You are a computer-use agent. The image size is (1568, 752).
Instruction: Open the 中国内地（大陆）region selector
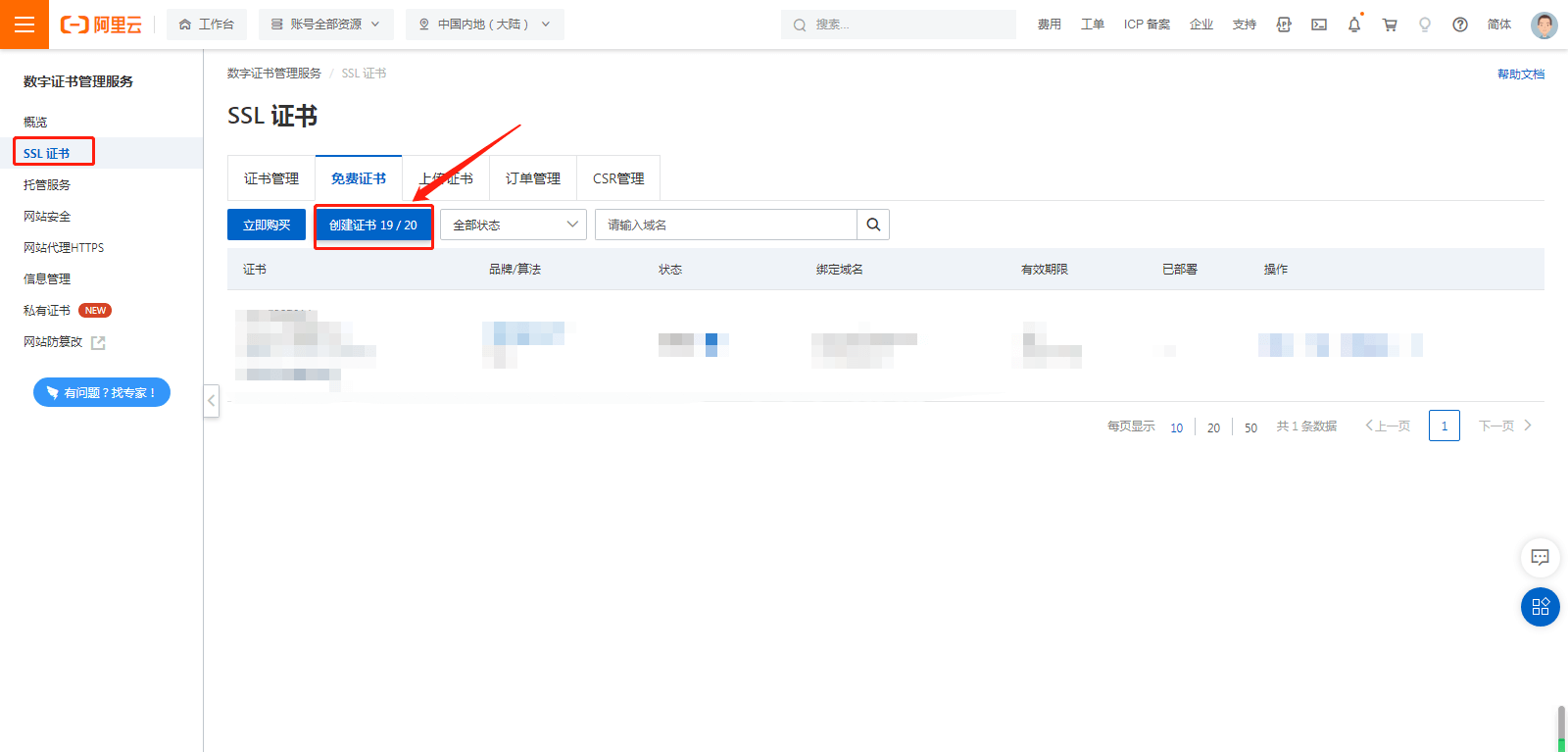[484, 25]
